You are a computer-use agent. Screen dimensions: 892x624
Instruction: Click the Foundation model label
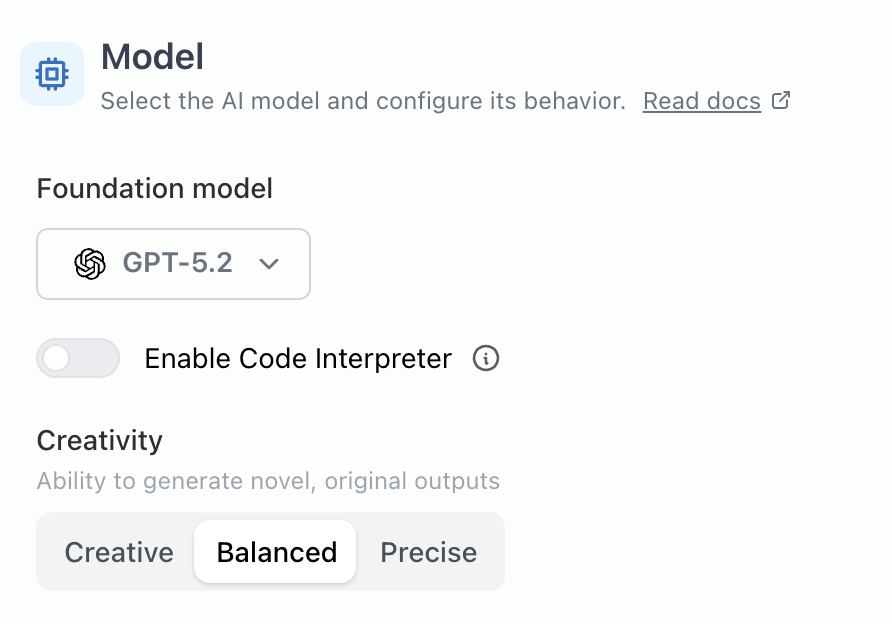(154, 188)
